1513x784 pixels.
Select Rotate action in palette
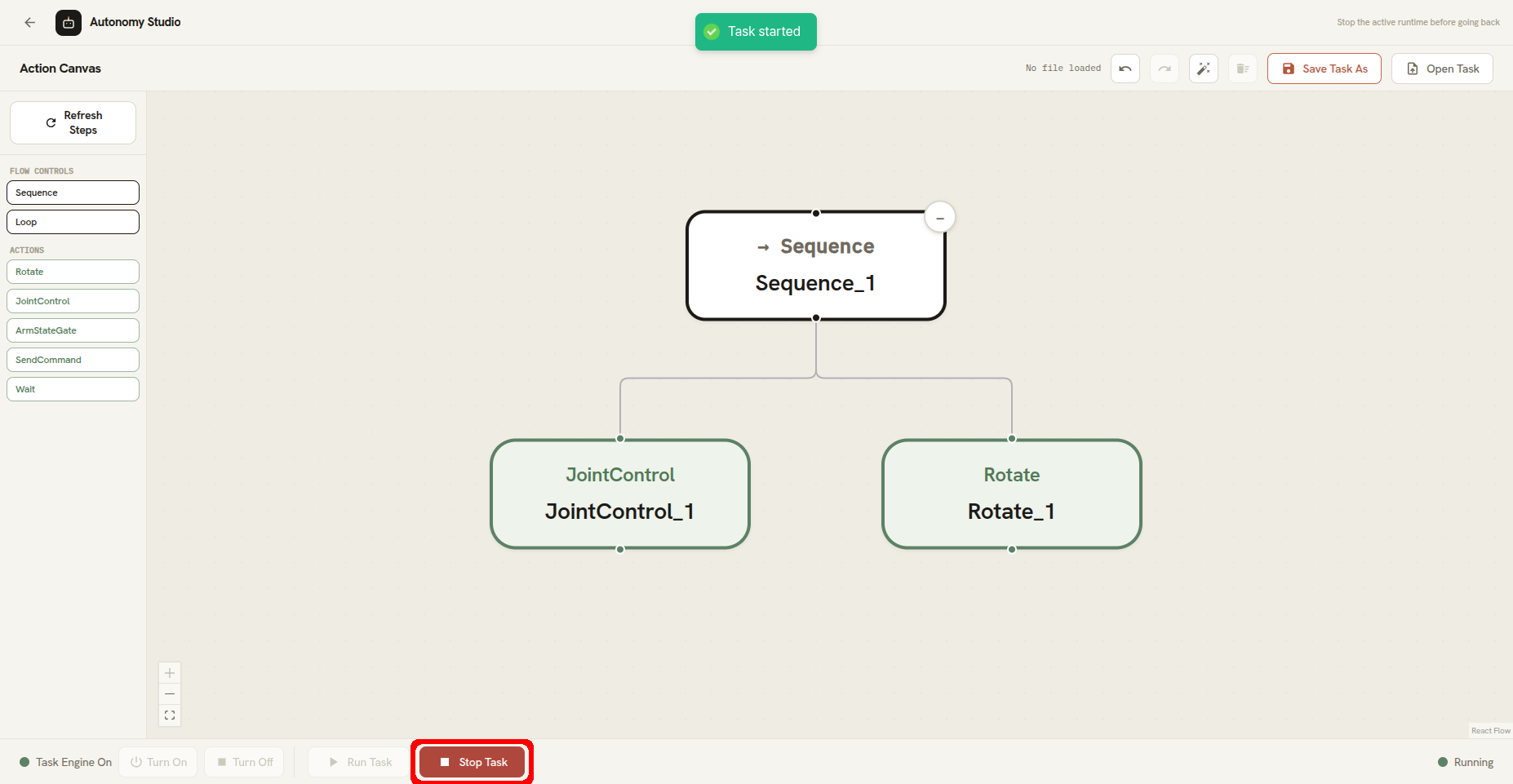coord(73,272)
